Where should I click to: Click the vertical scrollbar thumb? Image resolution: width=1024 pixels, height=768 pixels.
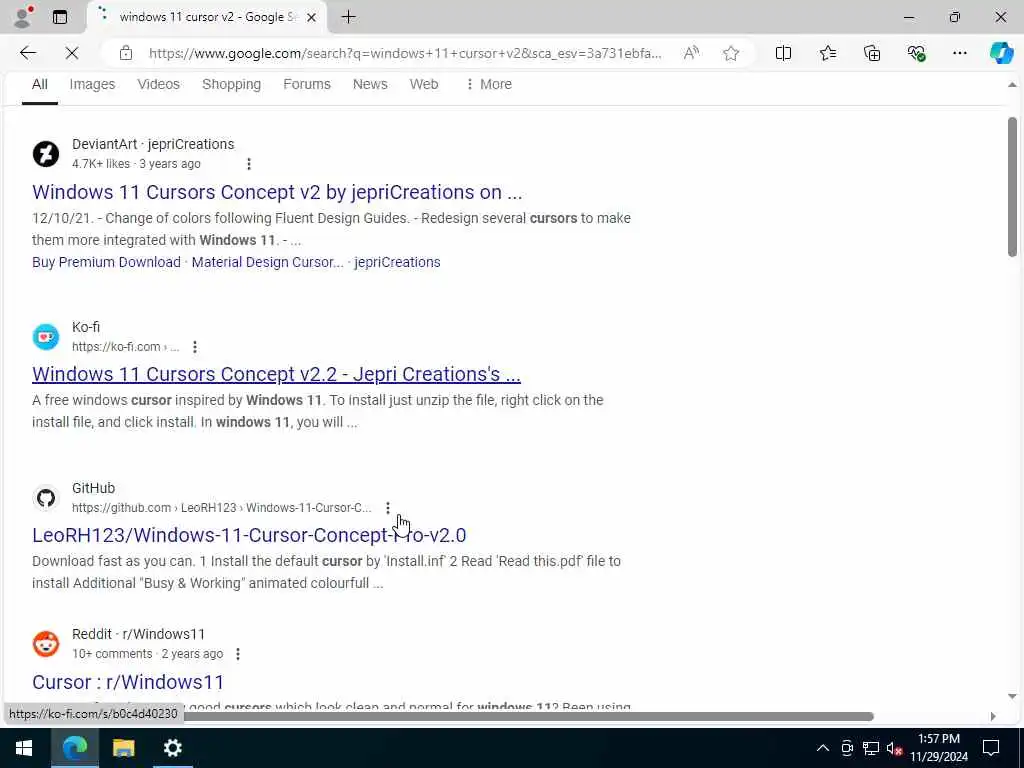pyautogui.click(x=1012, y=187)
